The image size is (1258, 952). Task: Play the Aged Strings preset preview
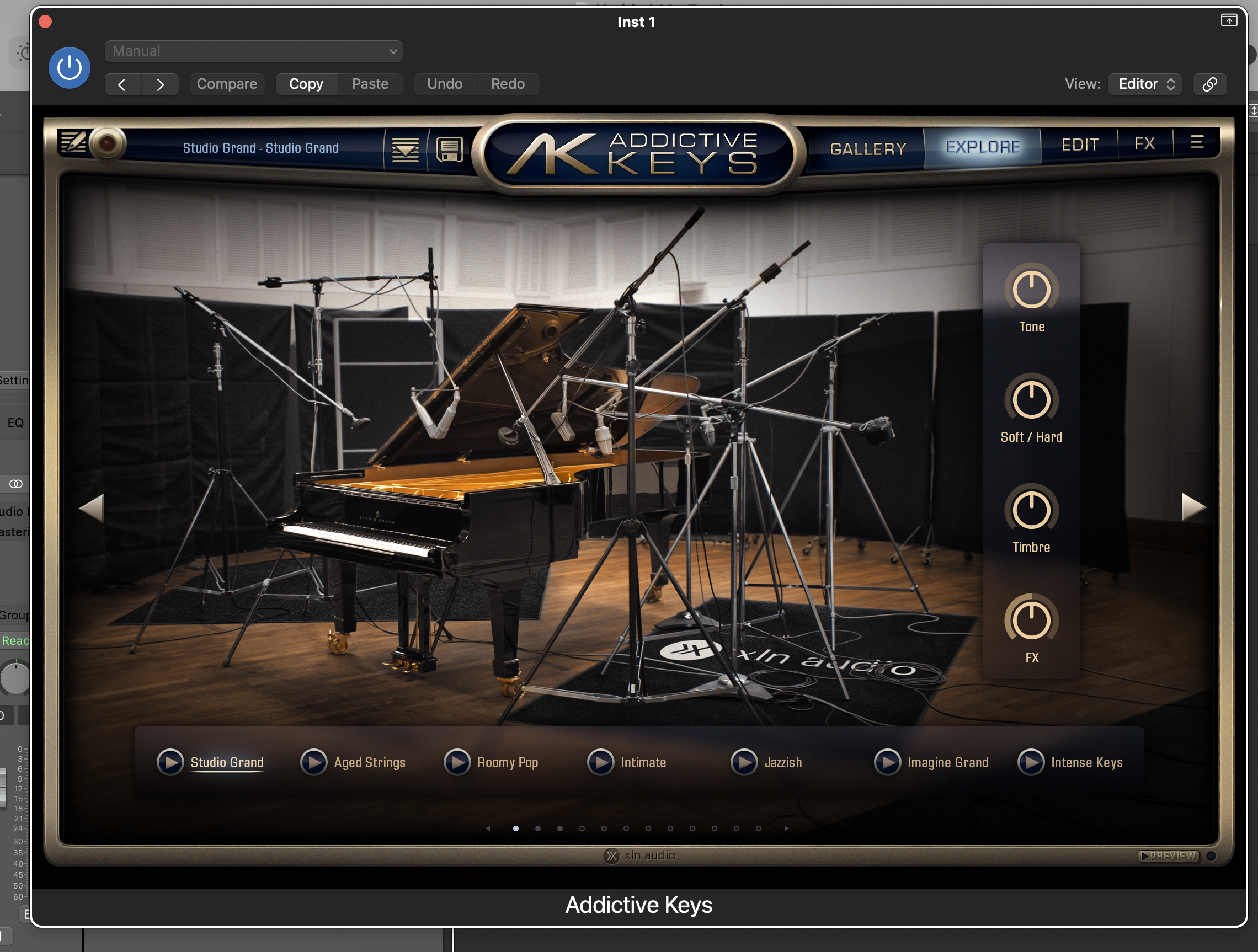[313, 762]
